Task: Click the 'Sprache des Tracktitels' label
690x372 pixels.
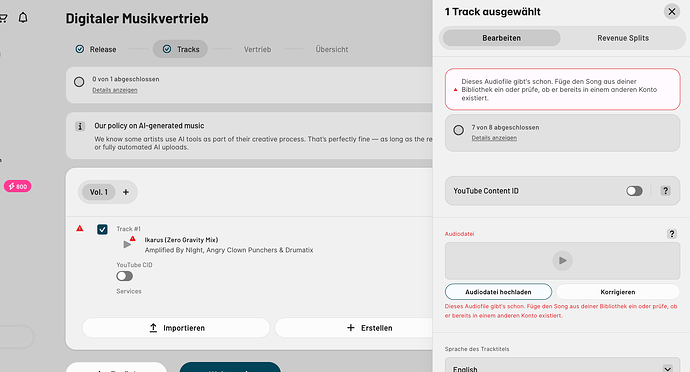Action: point(477,349)
